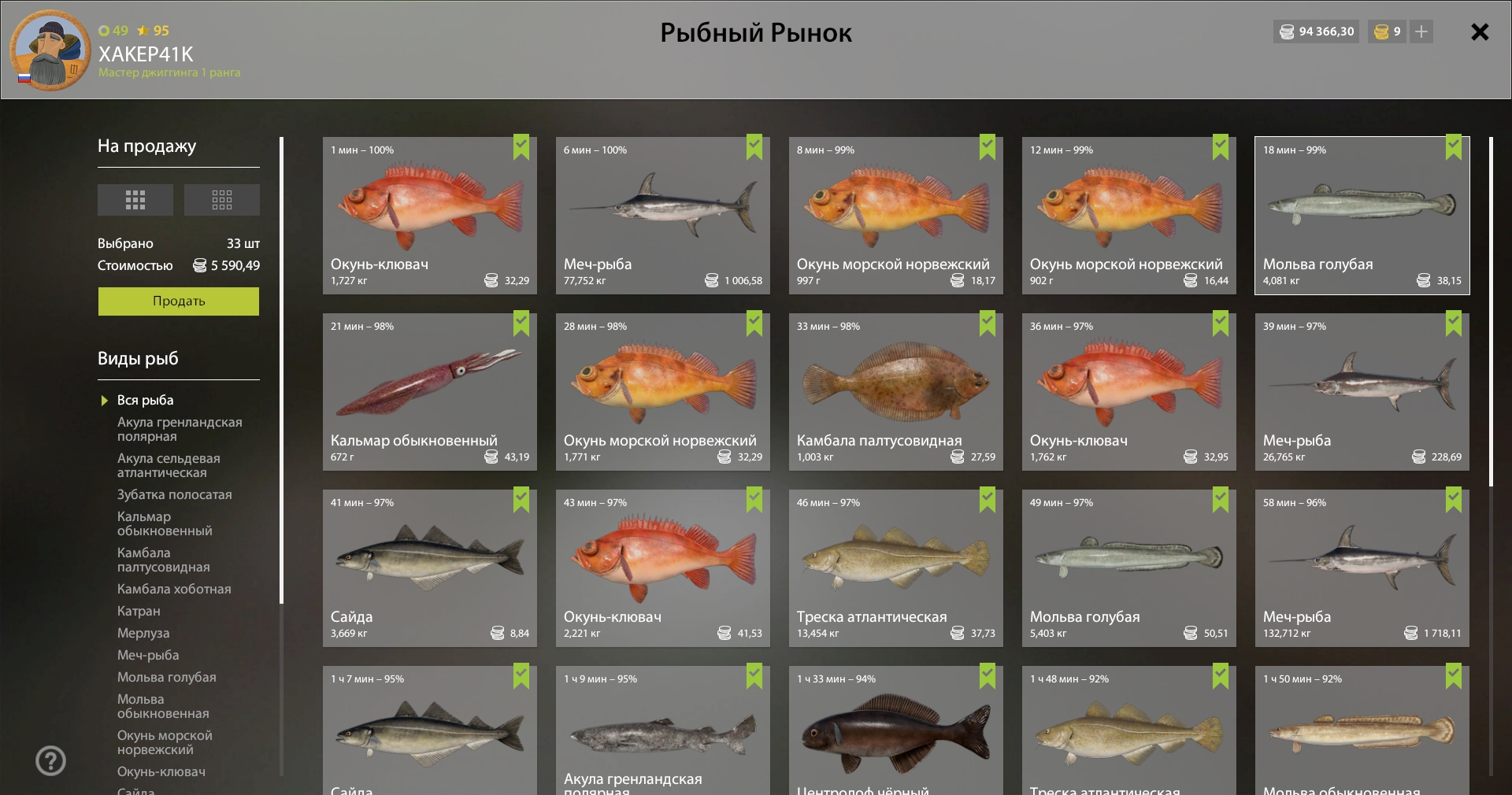
Task: Choose Мольва голубая in the fish list
Action: 166,677
